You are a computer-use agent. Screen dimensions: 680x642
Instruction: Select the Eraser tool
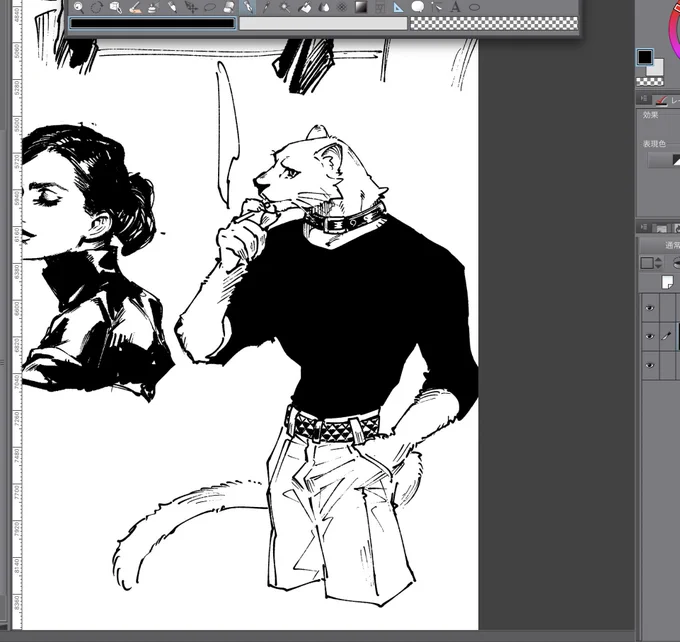pos(229,7)
